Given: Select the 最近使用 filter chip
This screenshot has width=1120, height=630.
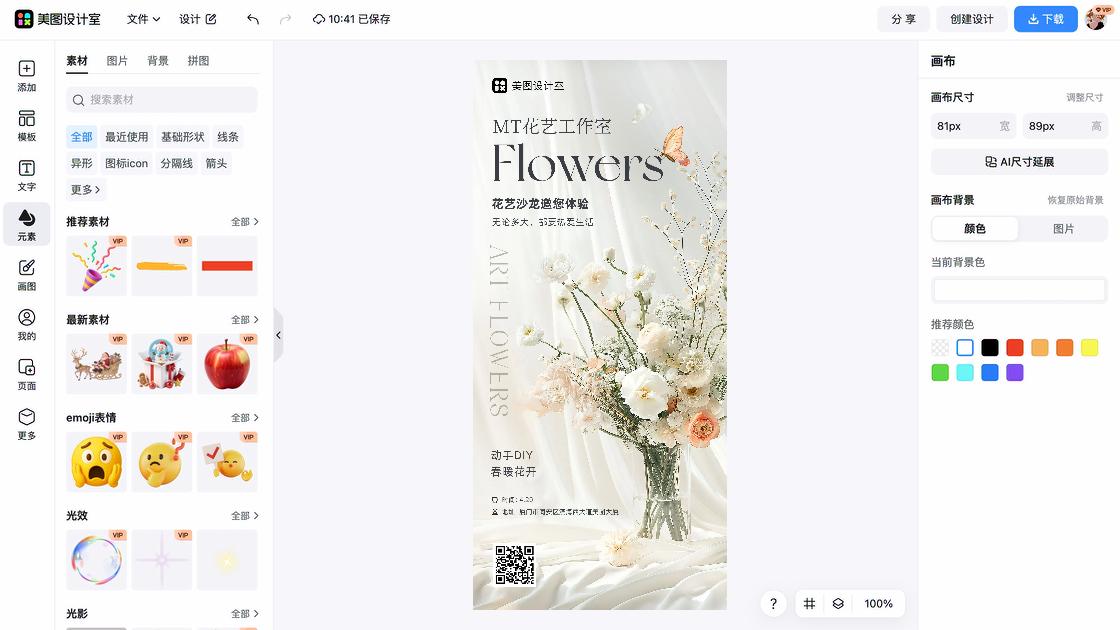Looking at the screenshot, I should tap(127, 136).
